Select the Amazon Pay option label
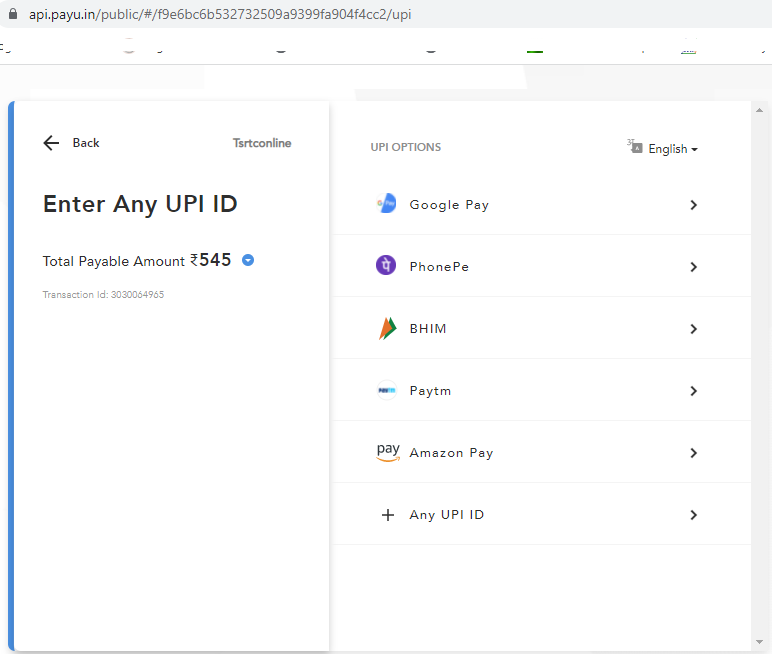Viewport: 772px width, 654px height. coord(451,453)
